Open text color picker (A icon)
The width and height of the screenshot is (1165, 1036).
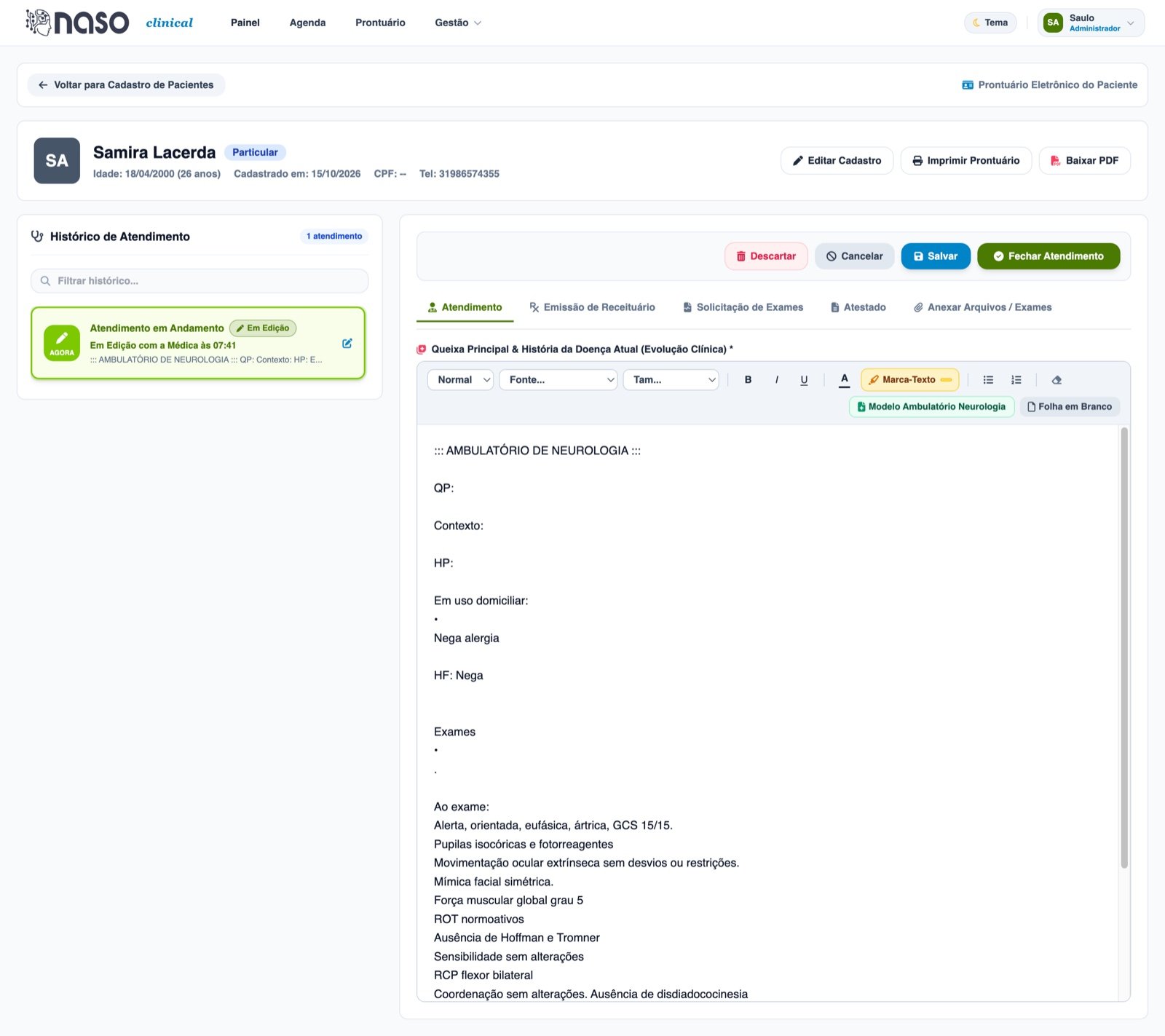click(x=844, y=380)
